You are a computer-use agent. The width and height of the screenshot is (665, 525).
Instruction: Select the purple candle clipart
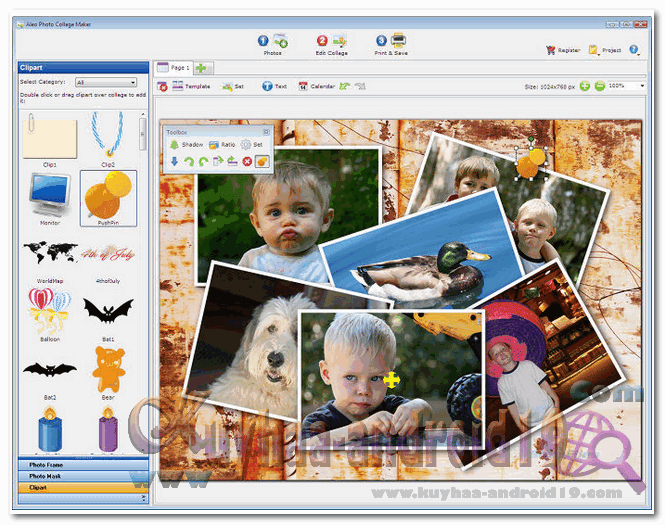click(x=108, y=429)
